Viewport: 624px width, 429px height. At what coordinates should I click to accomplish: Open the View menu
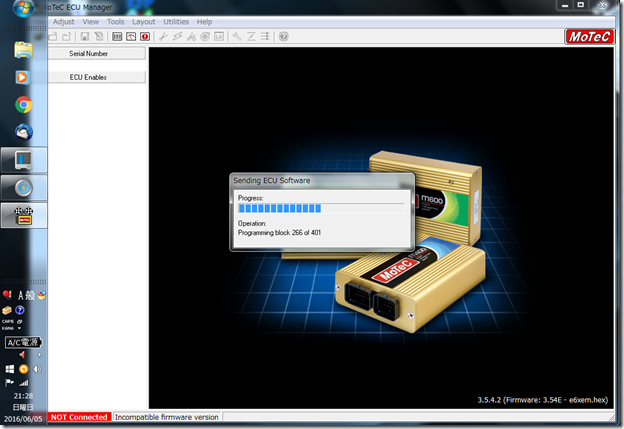(90, 22)
